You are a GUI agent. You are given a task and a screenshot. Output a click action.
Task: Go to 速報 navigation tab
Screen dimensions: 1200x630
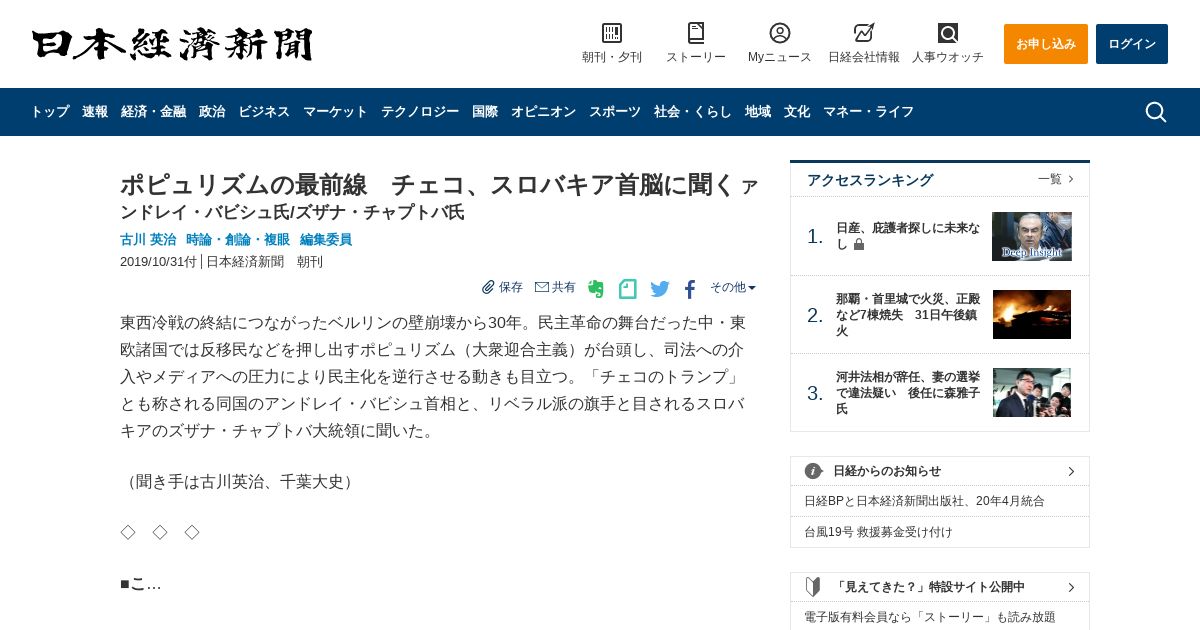[95, 112]
